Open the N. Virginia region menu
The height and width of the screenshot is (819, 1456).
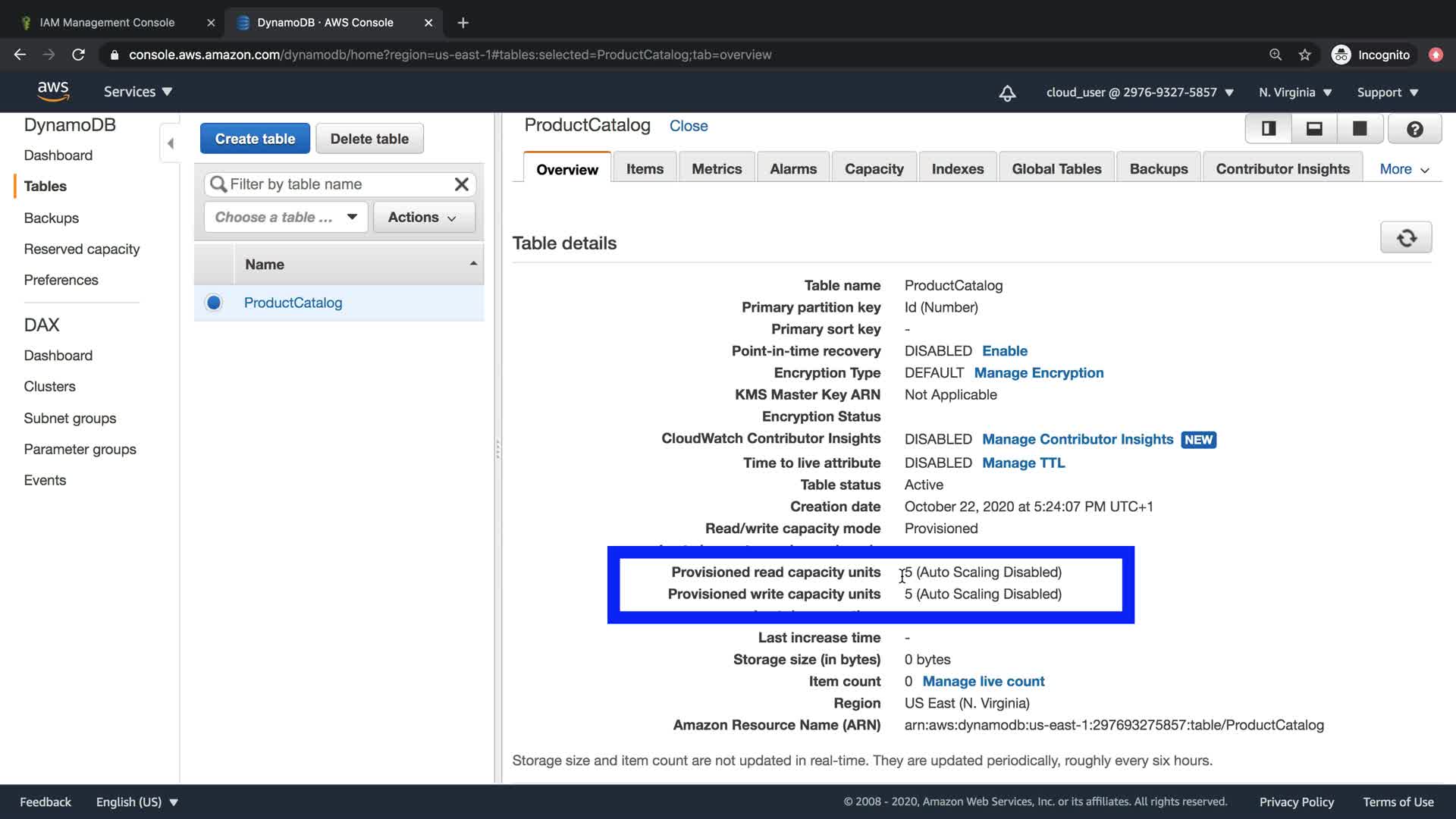[x=1294, y=93]
